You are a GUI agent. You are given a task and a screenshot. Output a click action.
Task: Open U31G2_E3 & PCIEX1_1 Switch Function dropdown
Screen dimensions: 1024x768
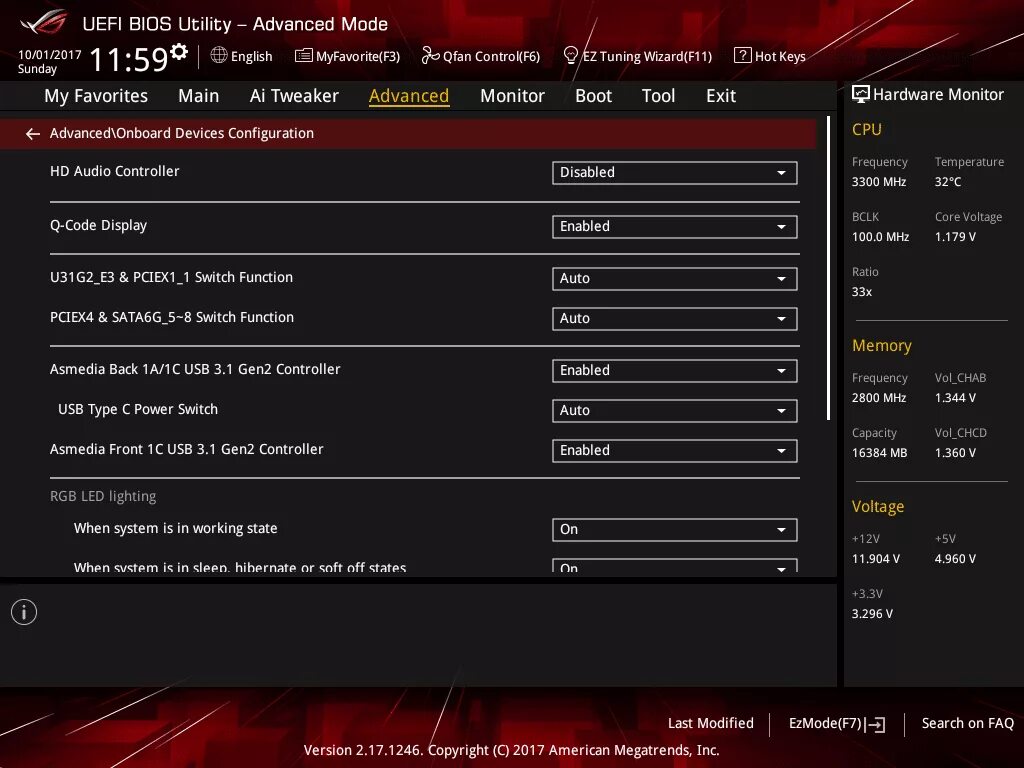[675, 279]
